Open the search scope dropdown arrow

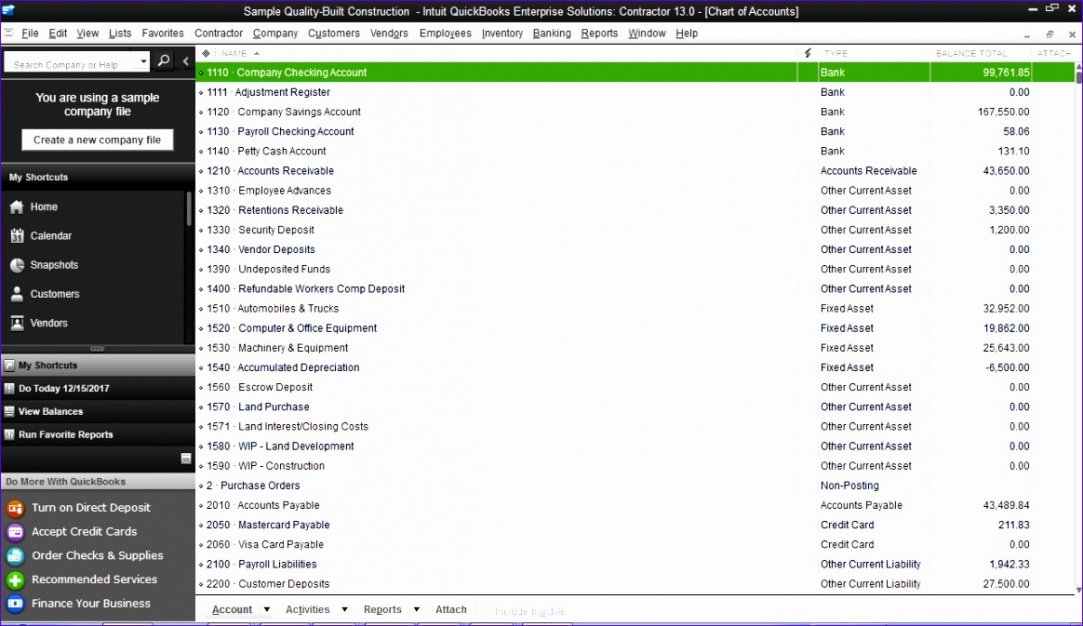143,61
